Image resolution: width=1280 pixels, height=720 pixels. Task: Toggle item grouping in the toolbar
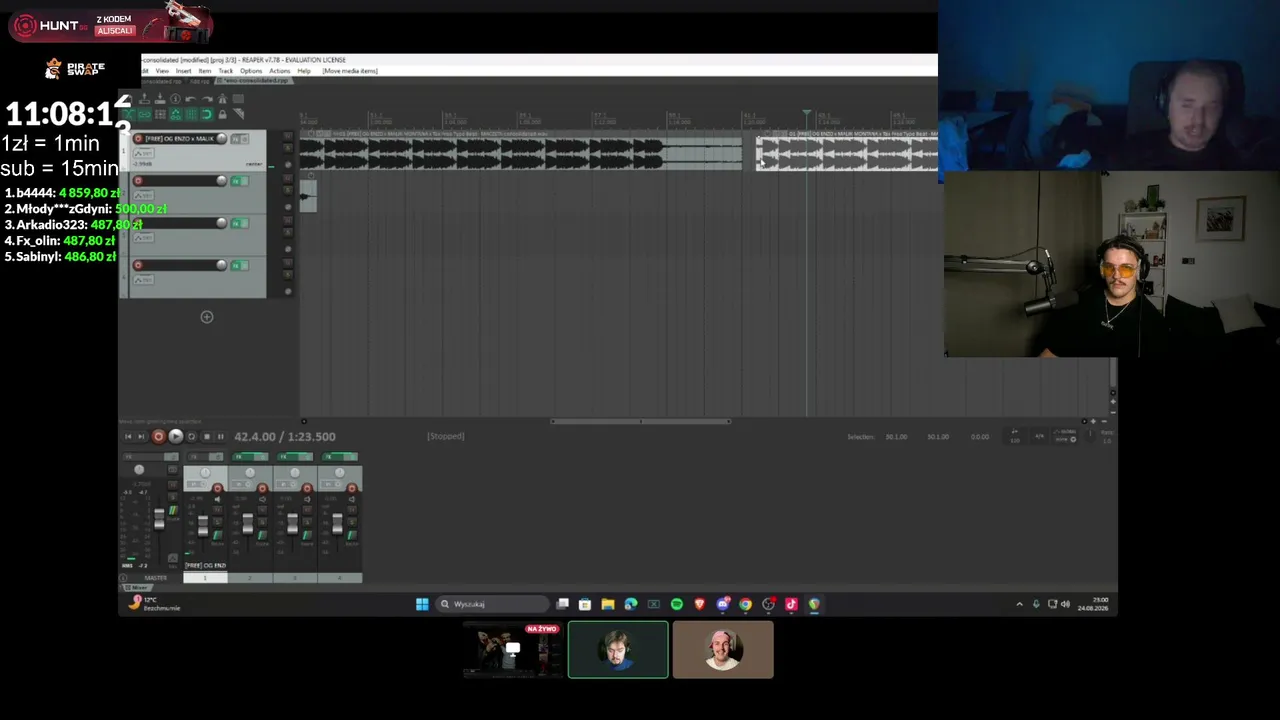tap(144, 114)
